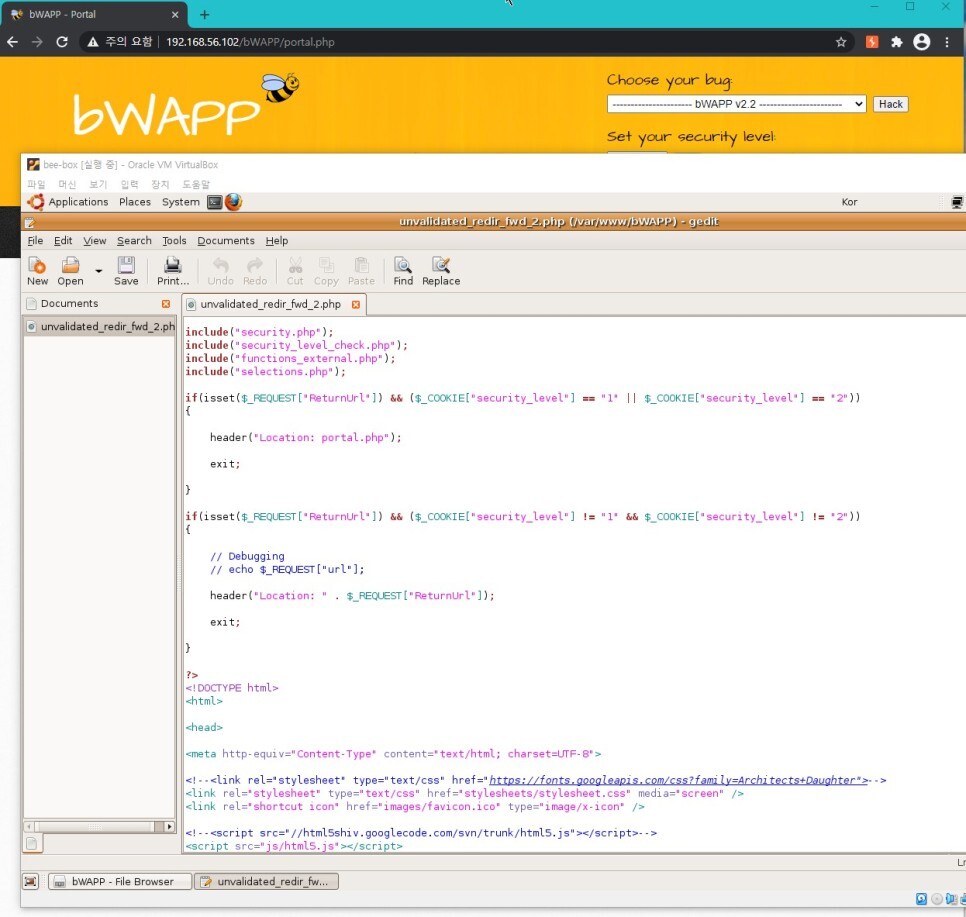The height and width of the screenshot is (917, 966).
Task: Click the Copy toolbar icon
Action: pyautogui.click(x=326, y=271)
